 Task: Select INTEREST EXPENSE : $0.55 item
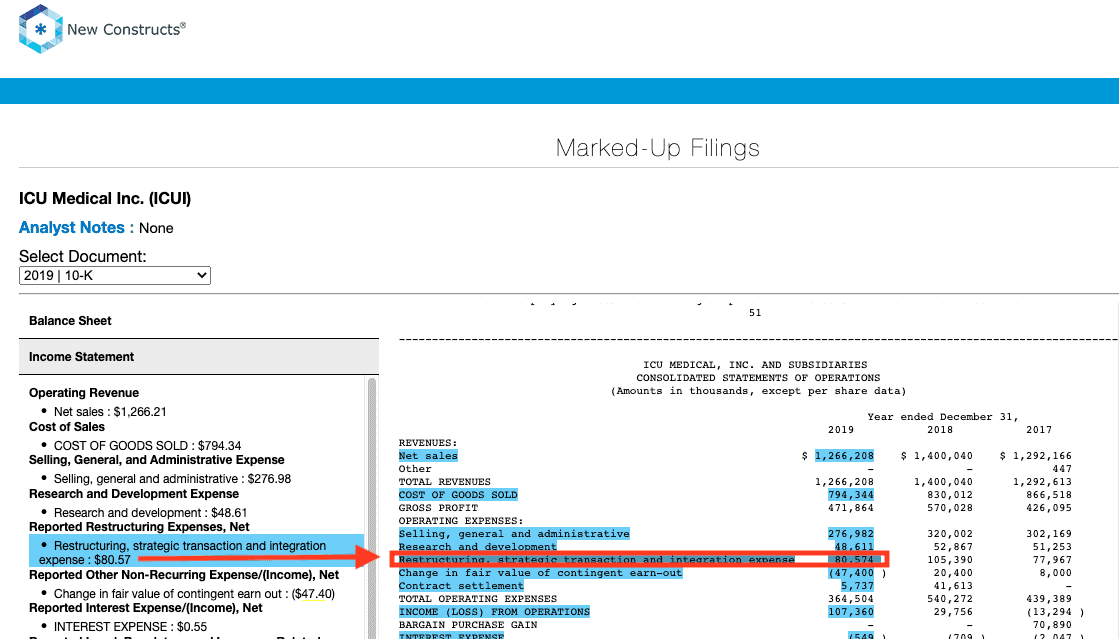[131, 627]
